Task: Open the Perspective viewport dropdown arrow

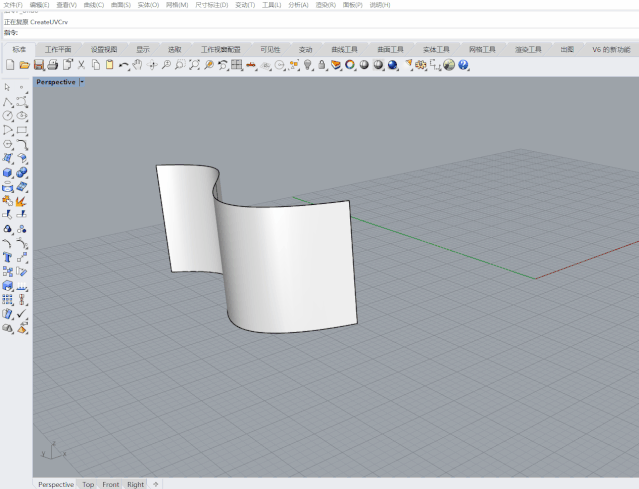Action: 81,82
